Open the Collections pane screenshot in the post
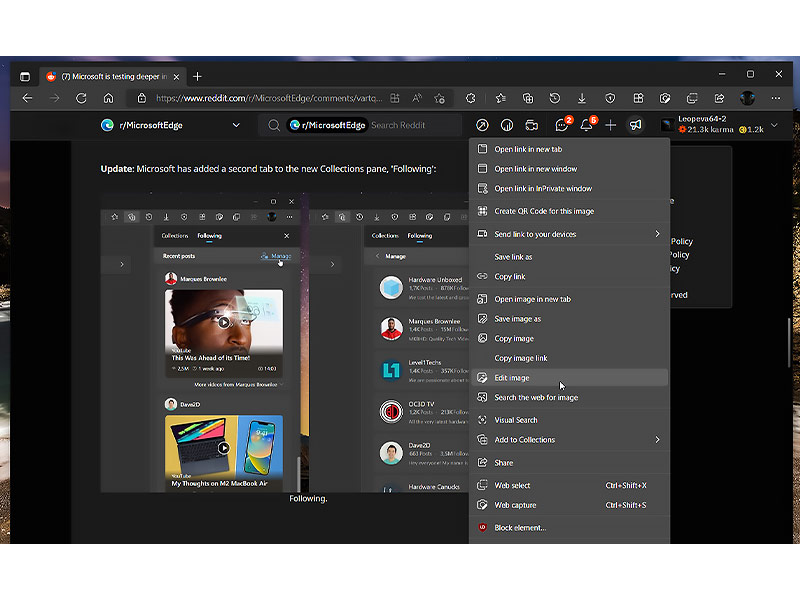This screenshot has width=800, height=600. pyautogui.click(x=285, y=343)
